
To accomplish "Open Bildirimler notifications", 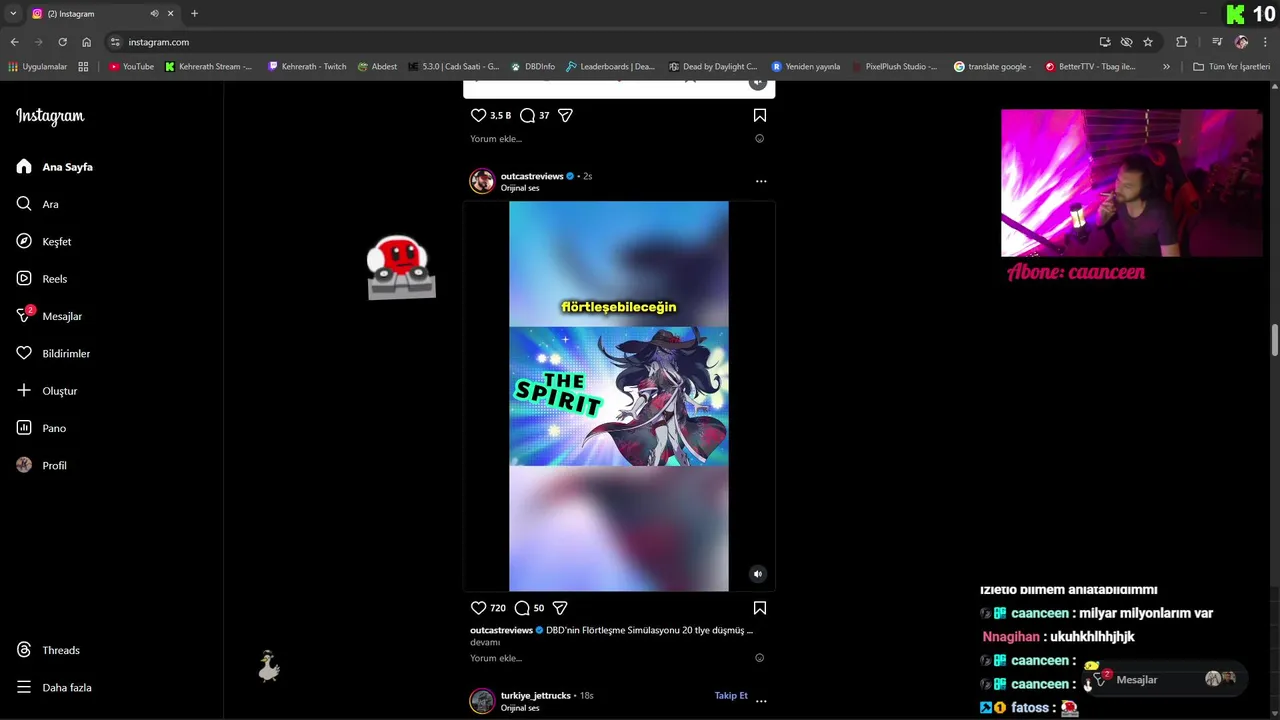I will click(53, 354).
